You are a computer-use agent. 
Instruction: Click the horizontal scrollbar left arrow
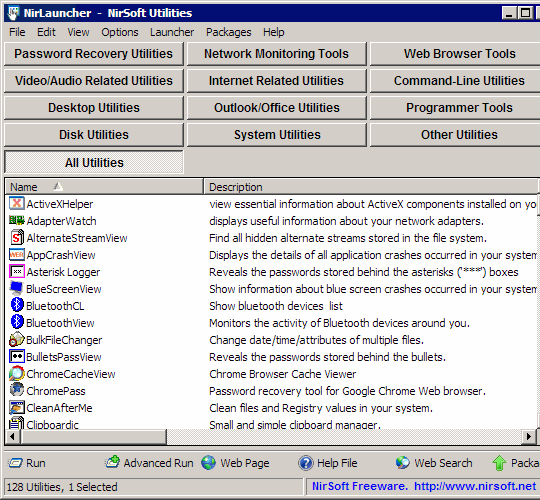click(x=13, y=436)
